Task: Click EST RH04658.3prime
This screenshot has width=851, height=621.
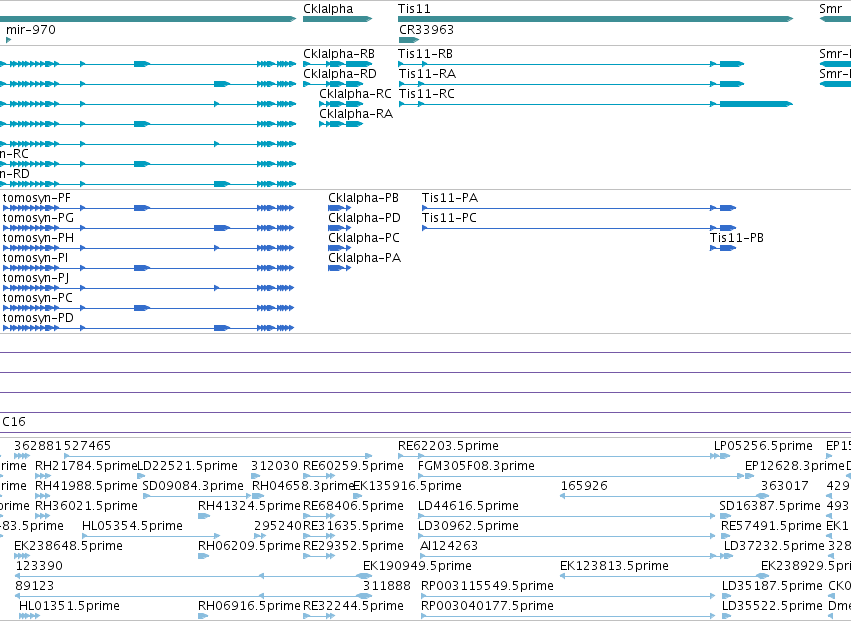Action: (x=258, y=496)
